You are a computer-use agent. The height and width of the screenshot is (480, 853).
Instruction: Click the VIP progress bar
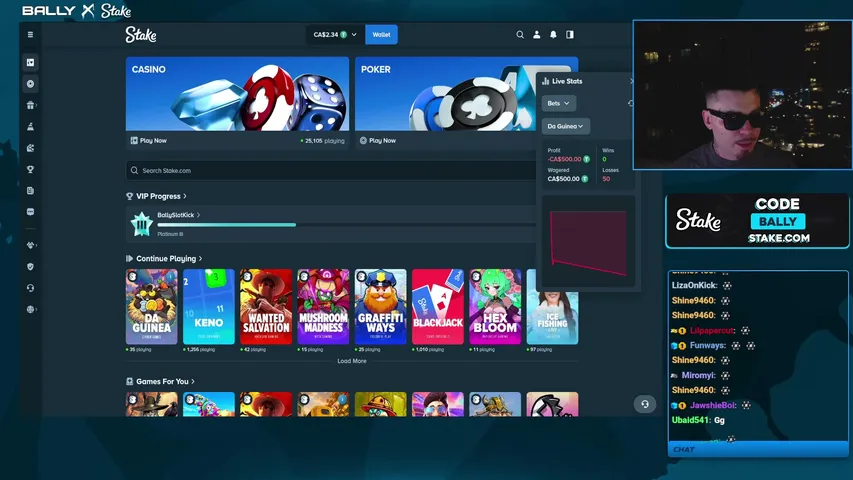click(347, 225)
